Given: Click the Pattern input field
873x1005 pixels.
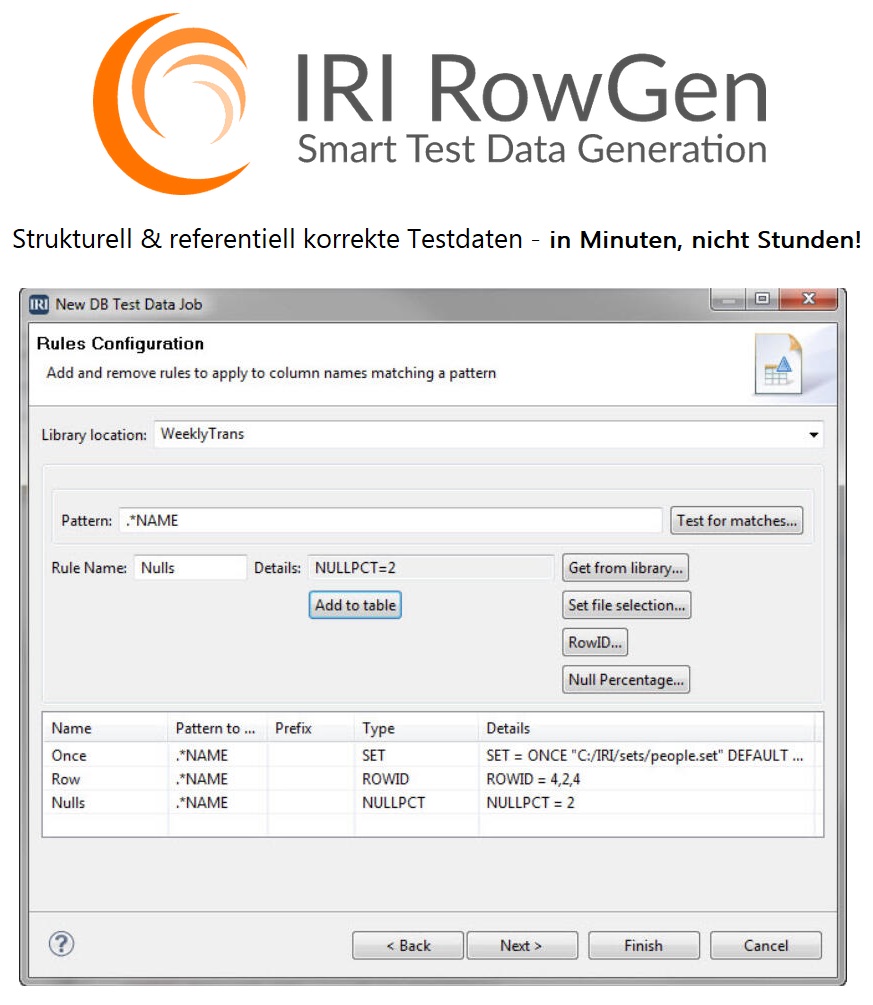Looking at the screenshot, I should [x=390, y=520].
